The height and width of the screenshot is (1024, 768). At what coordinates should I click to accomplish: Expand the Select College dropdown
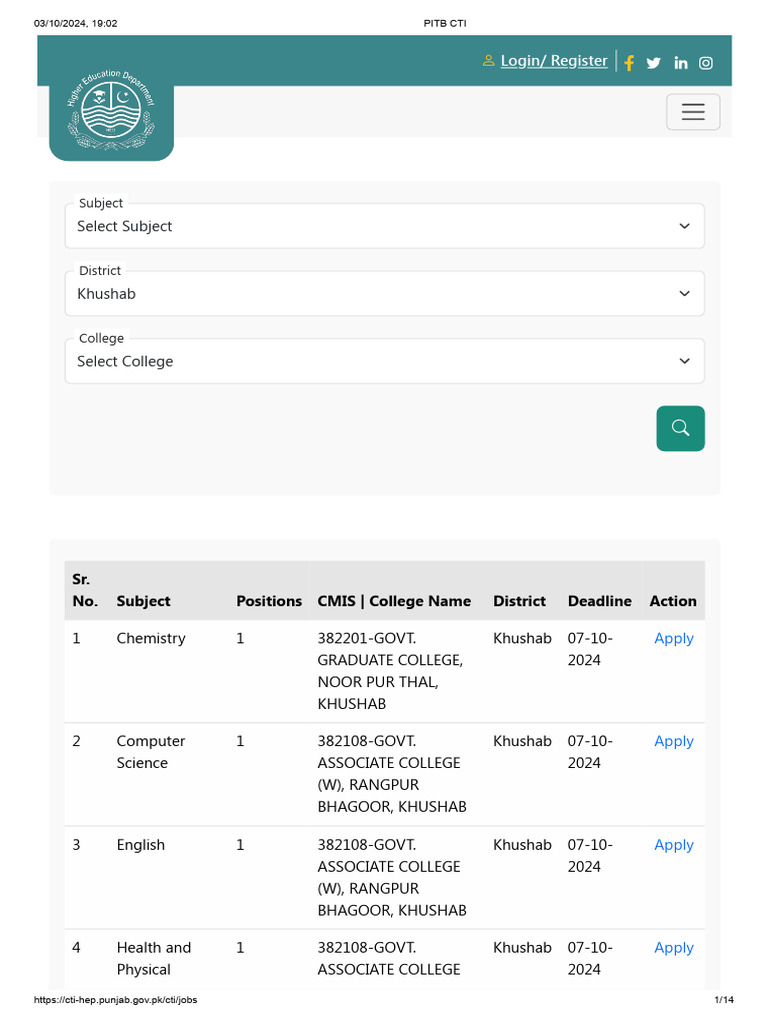384,361
